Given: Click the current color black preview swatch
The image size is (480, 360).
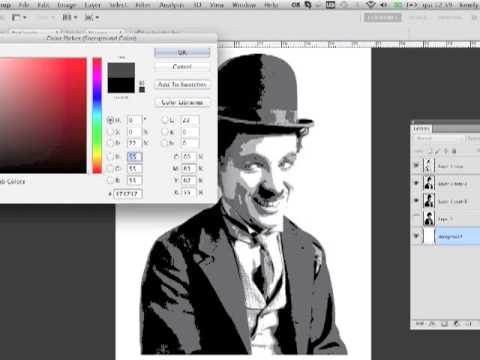Looking at the screenshot, I should 121,85.
